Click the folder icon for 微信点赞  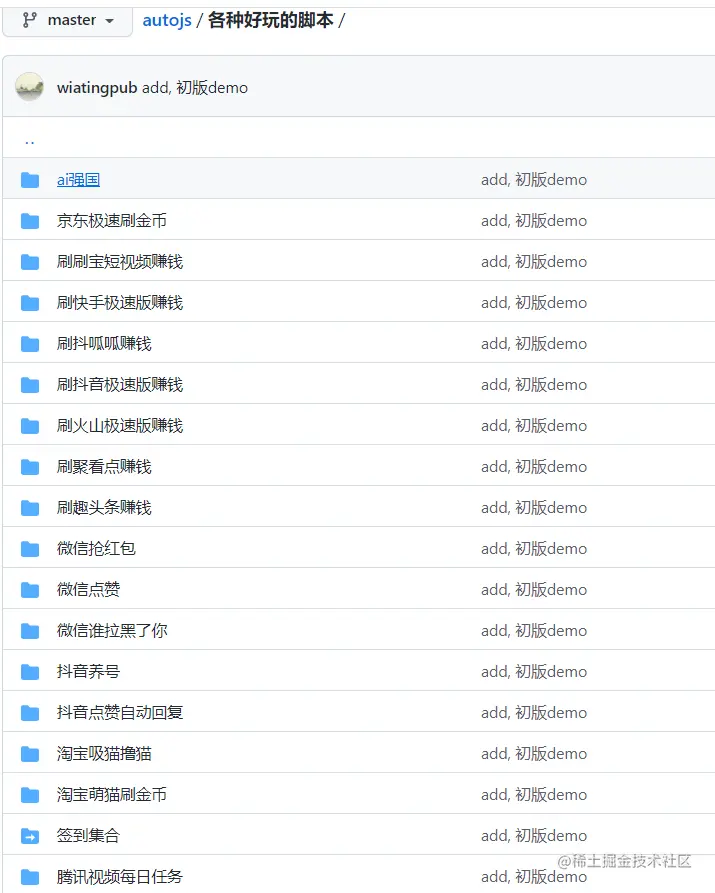[30, 590]
